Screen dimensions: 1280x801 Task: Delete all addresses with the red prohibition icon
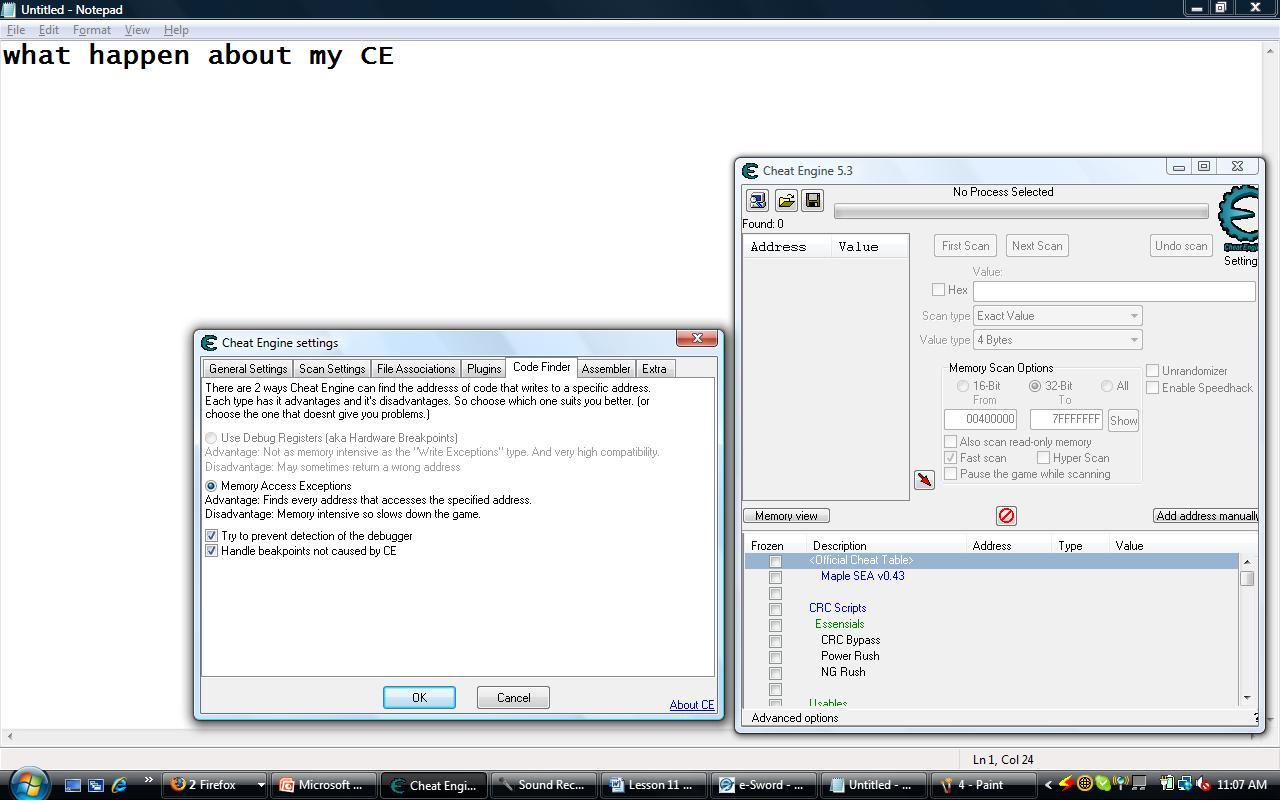[1006, 515]
